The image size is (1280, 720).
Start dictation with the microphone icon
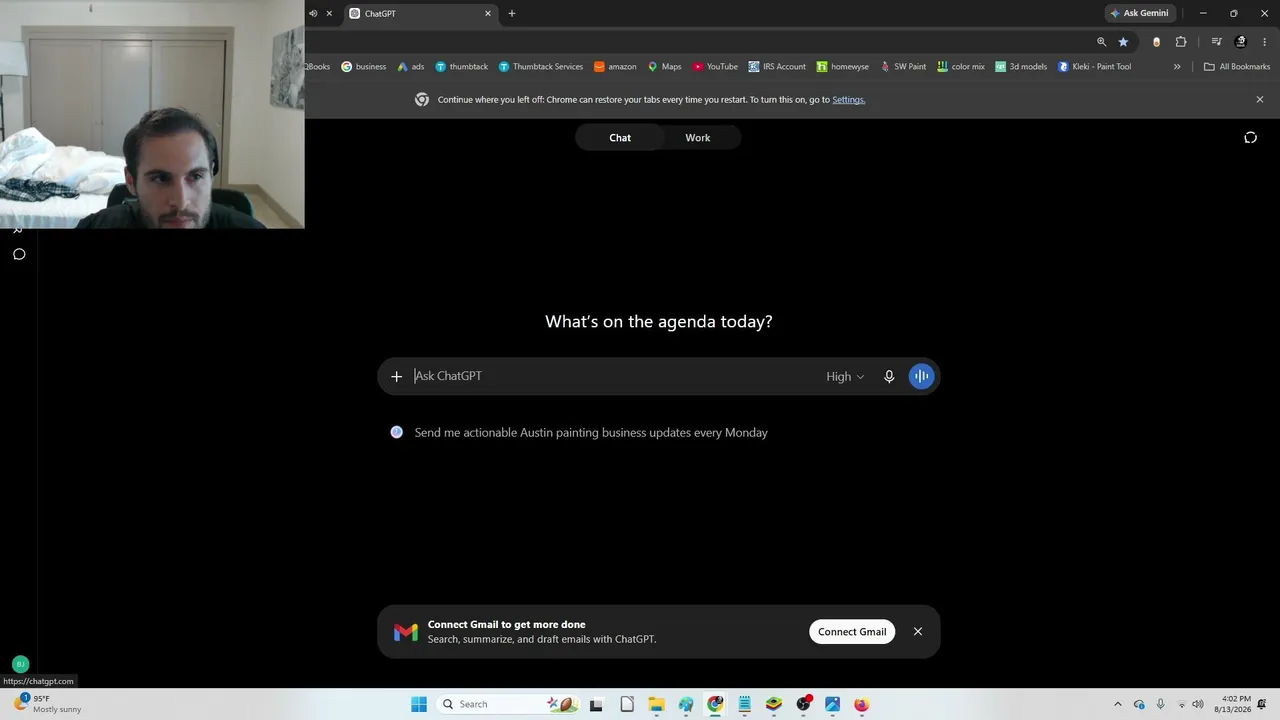(889, 376)
